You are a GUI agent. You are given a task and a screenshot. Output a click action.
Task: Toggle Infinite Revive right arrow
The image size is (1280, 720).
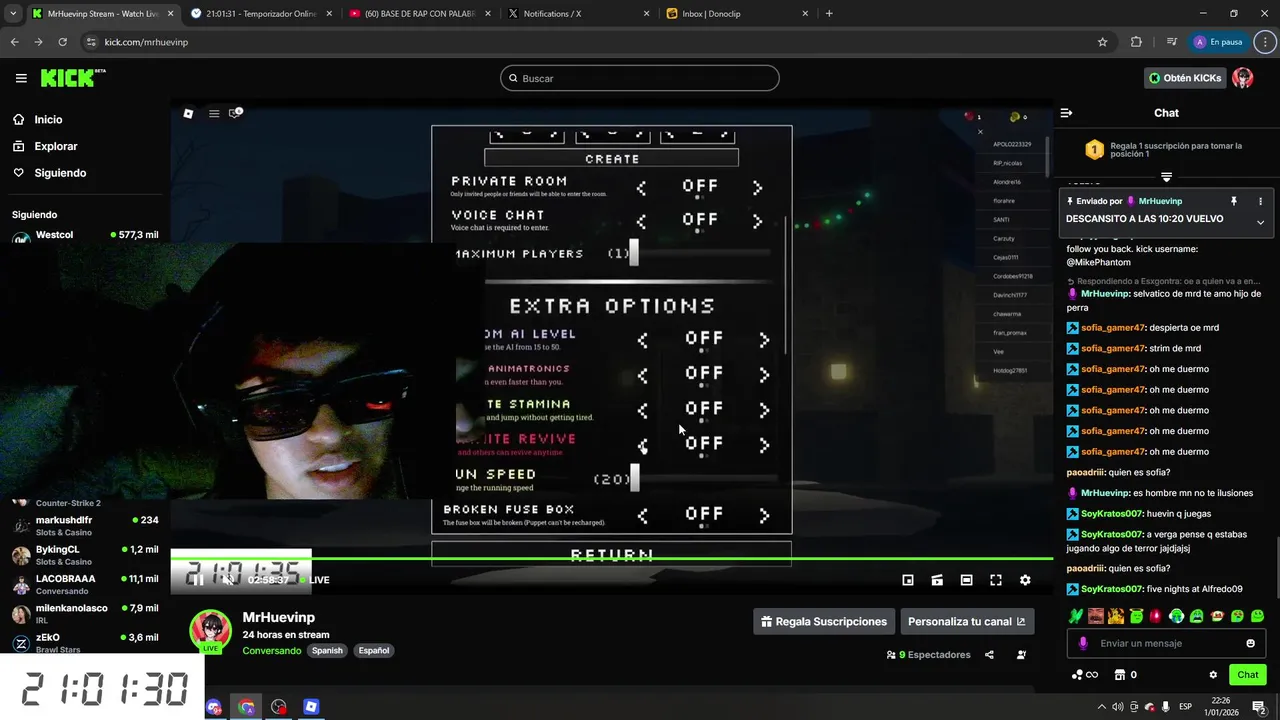[764, 445]
